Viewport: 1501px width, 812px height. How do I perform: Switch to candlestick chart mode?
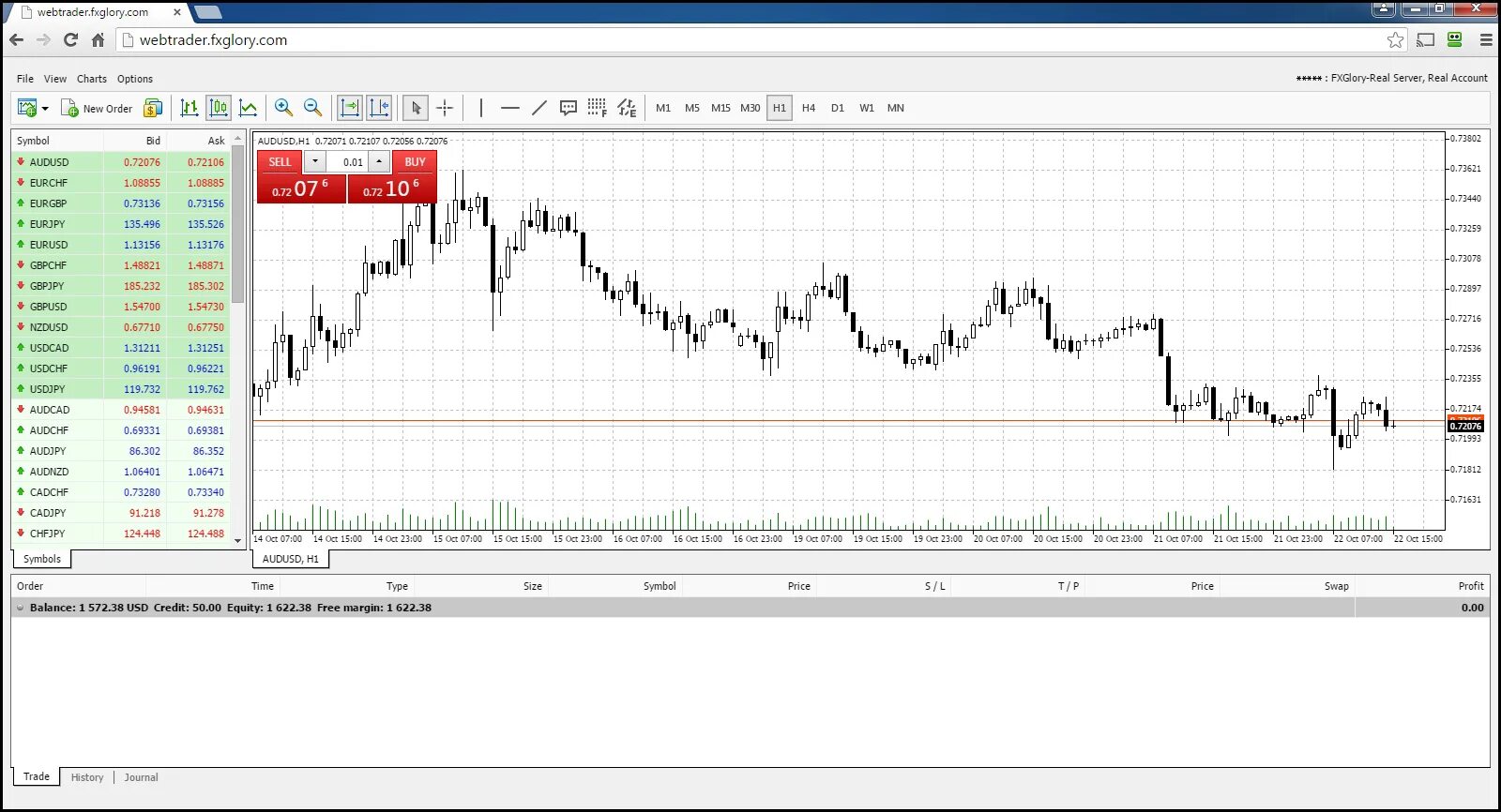click(x=219, y=108)
